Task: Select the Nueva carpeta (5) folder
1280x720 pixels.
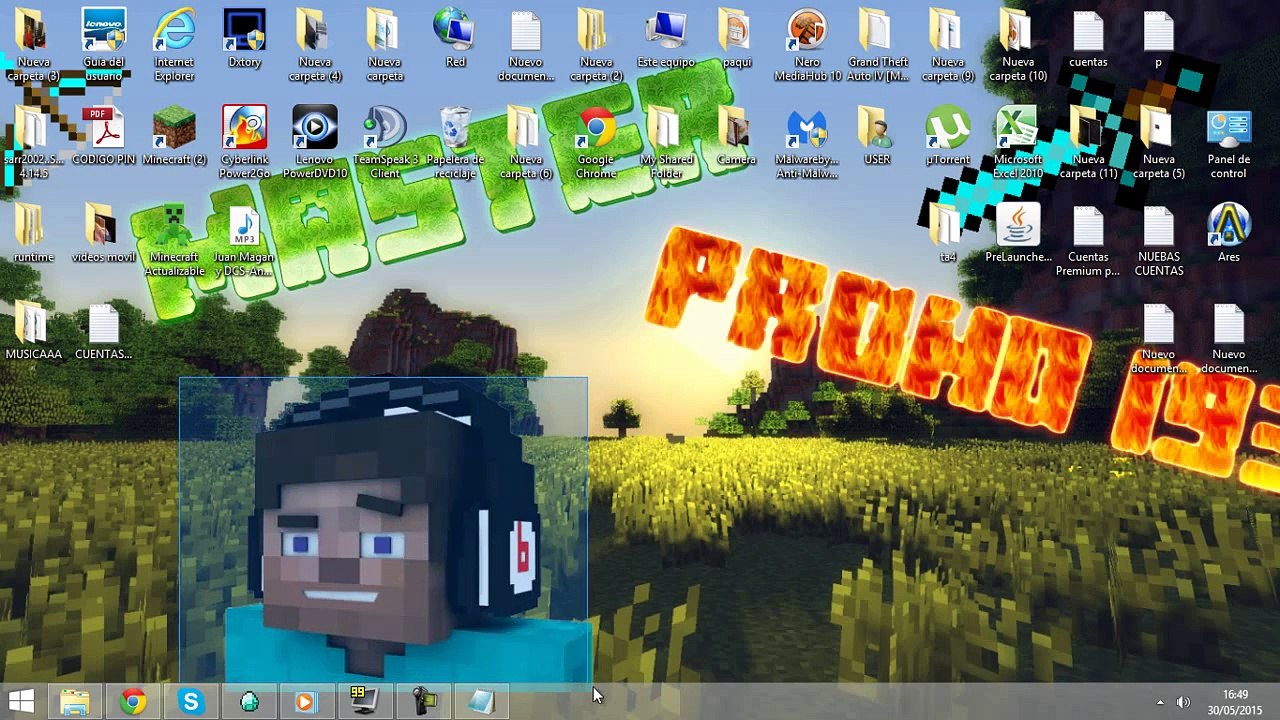Action: (1159, 142)
